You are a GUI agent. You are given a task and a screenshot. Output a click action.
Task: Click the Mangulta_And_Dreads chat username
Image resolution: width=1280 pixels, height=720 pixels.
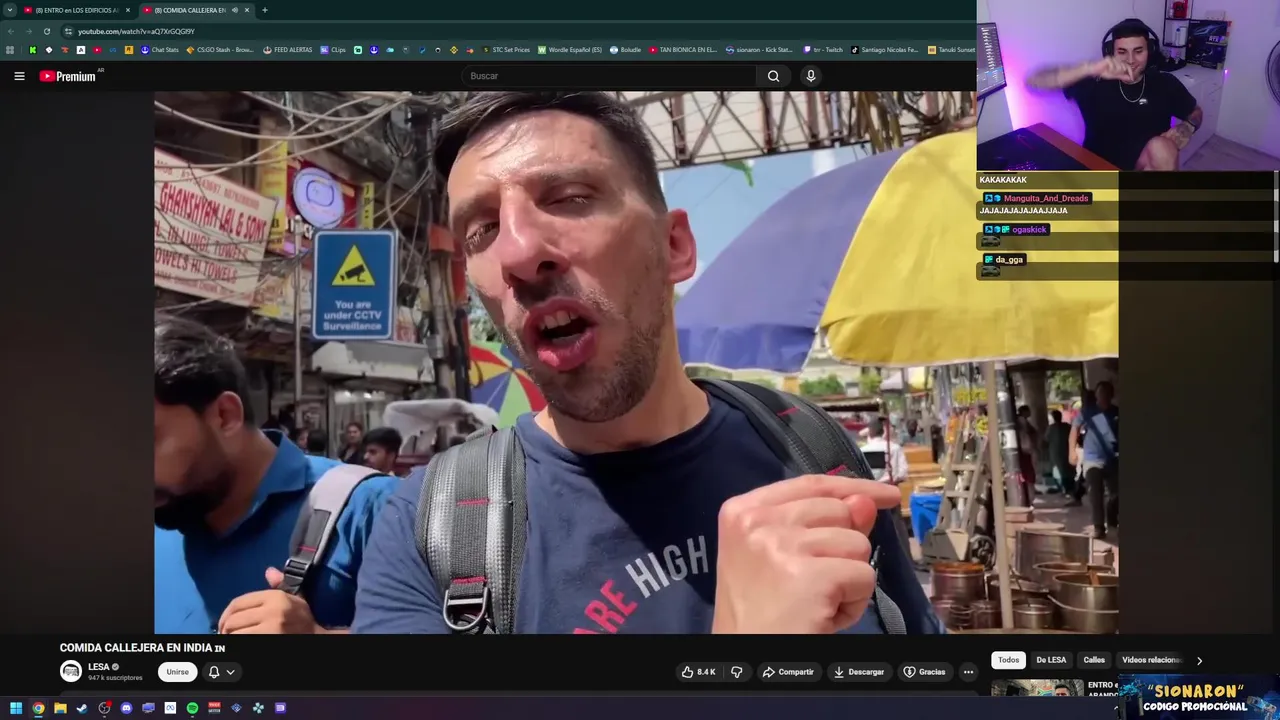pos(1046,199)
